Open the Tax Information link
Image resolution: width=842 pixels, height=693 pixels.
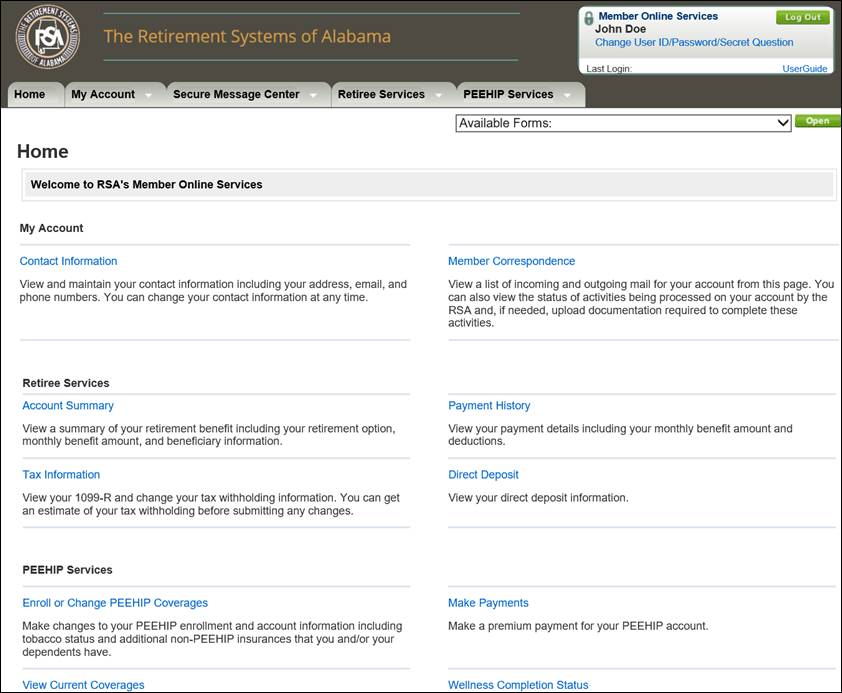click(x=61, y=475)
